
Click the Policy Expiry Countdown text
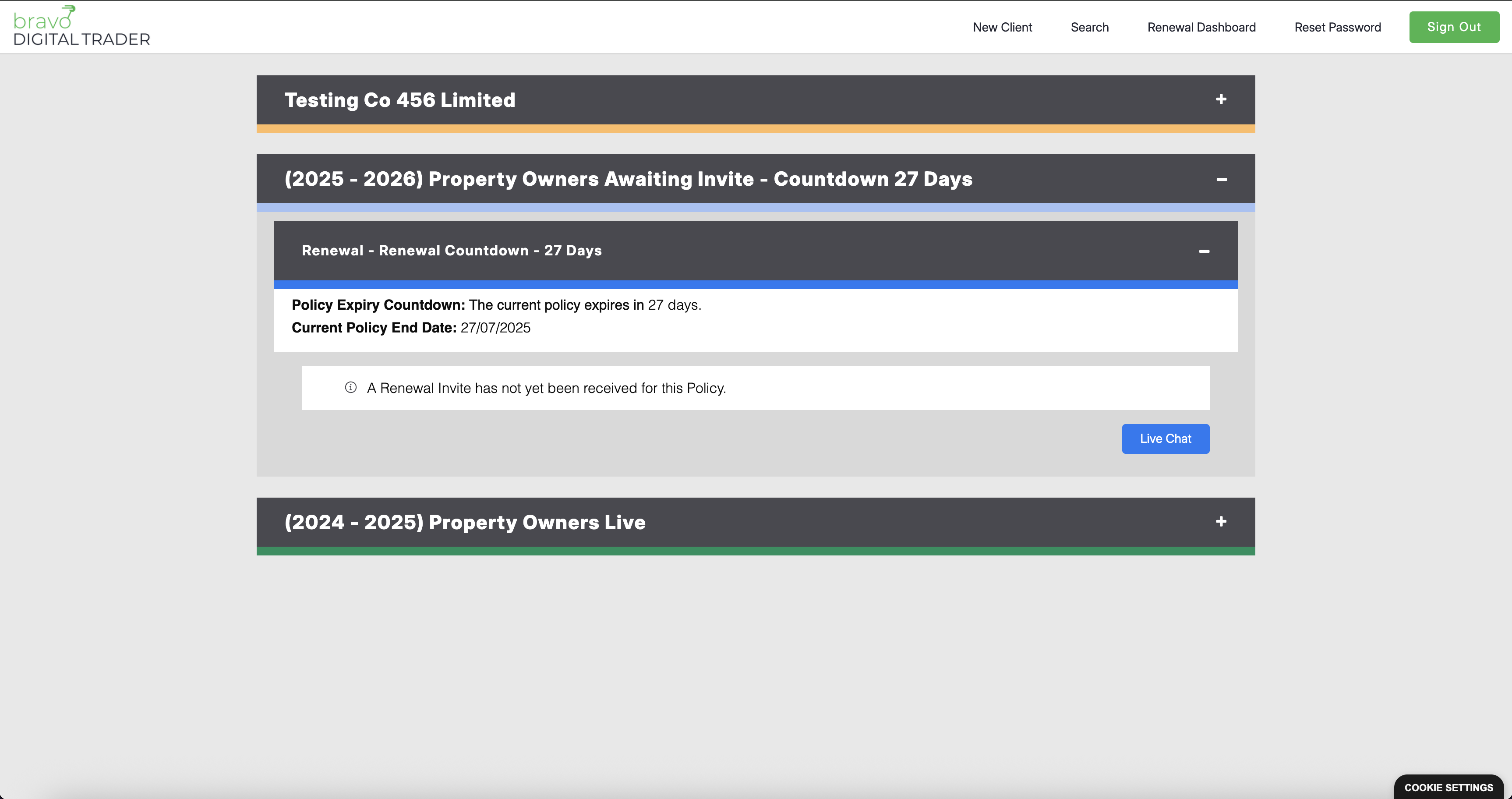pyautogui.click(x=496, y=305)
